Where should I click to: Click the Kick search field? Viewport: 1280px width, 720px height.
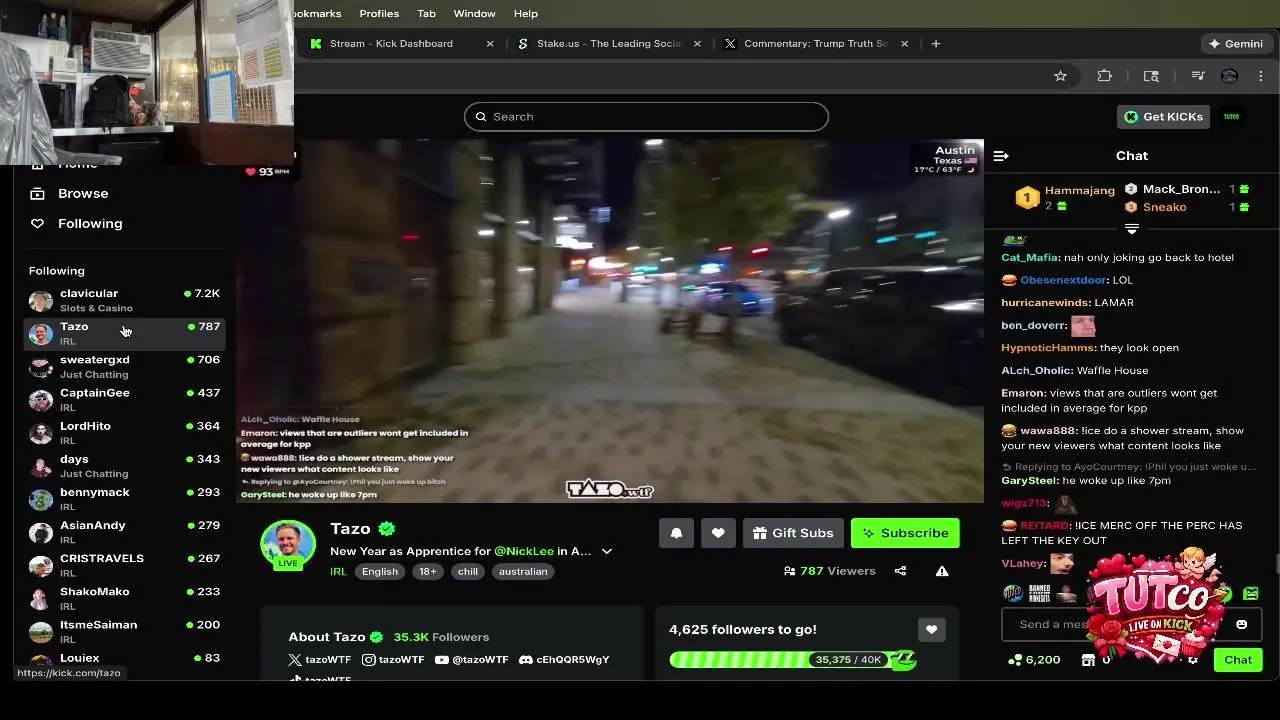pos(646,117)
